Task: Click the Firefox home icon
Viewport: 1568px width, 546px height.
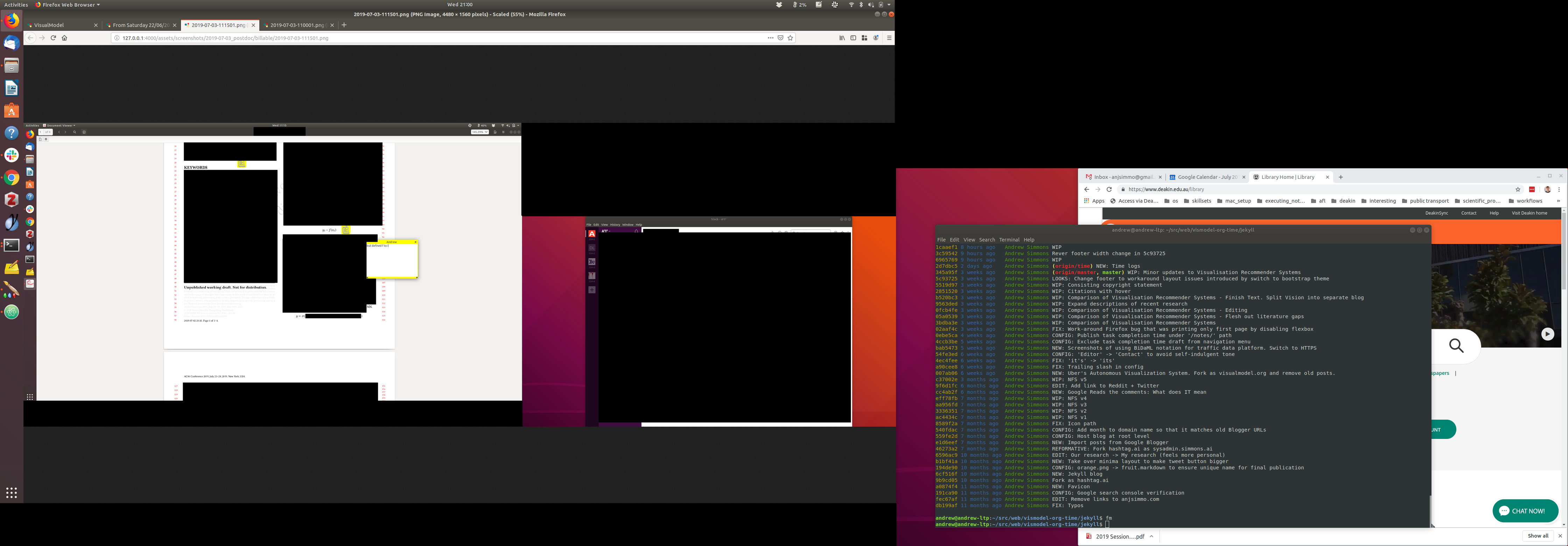Action: [x=64, y=38]
